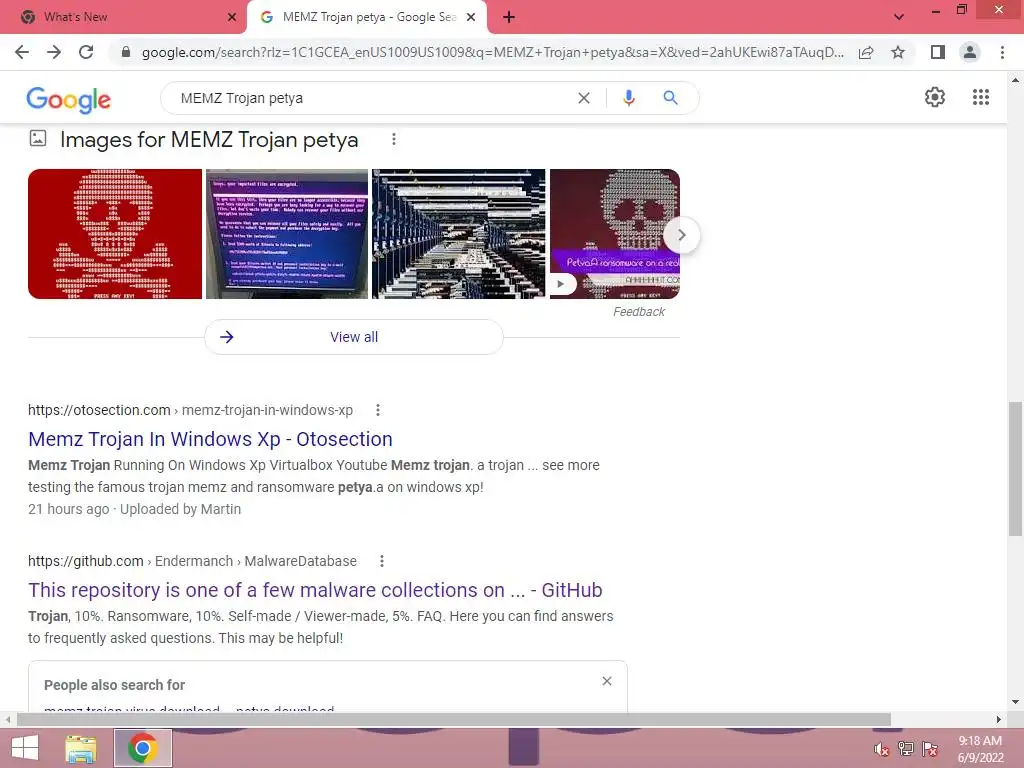Select the MEMZ Trojan petya tab

click(368, 17)
